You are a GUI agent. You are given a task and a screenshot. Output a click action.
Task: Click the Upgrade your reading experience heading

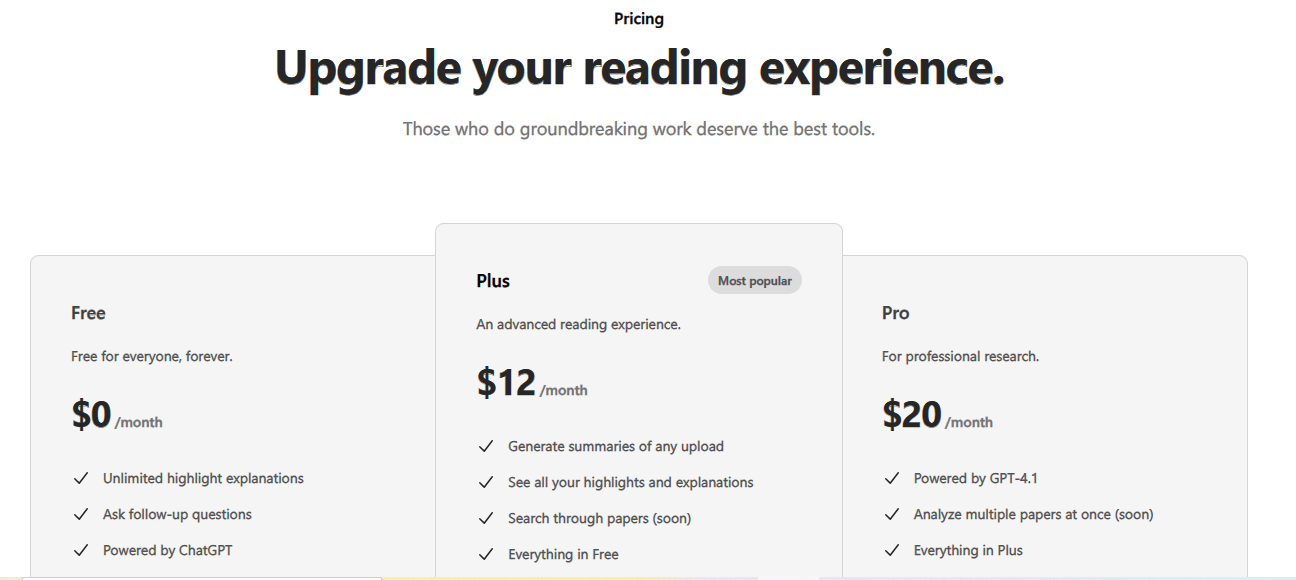pos(639,68)
